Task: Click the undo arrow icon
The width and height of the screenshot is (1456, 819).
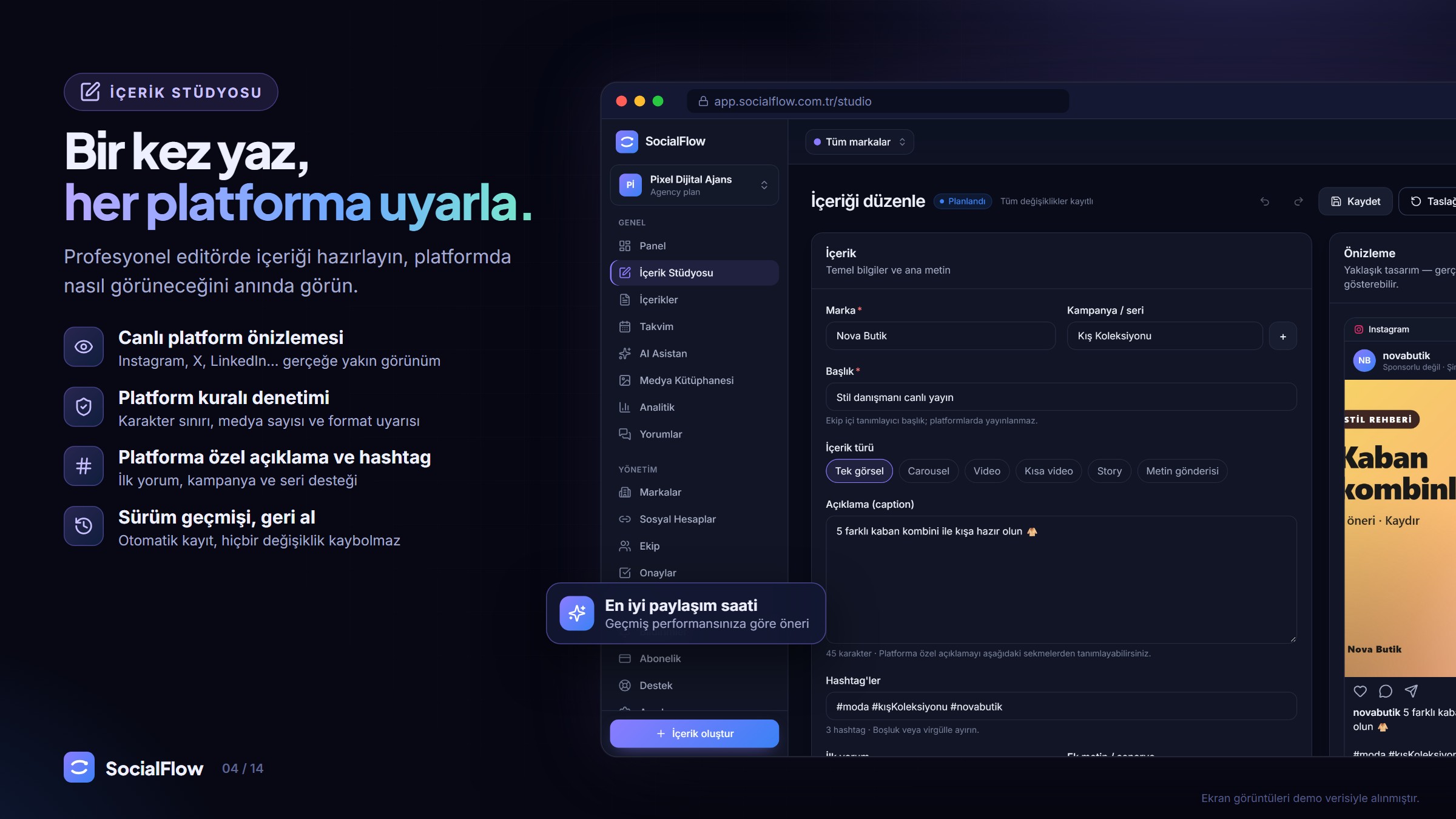Action: (1265, 201)
